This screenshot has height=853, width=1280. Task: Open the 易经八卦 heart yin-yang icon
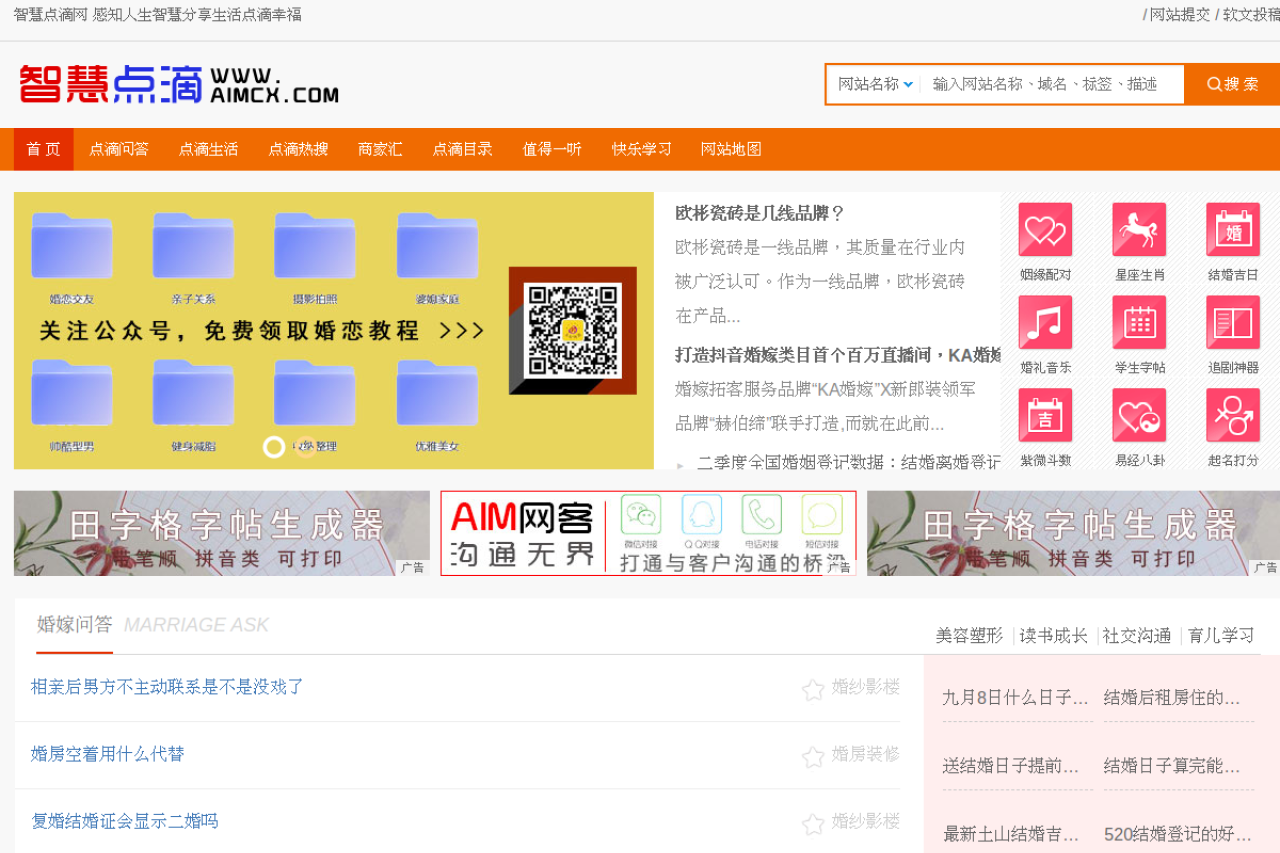tap(1139, 415)
